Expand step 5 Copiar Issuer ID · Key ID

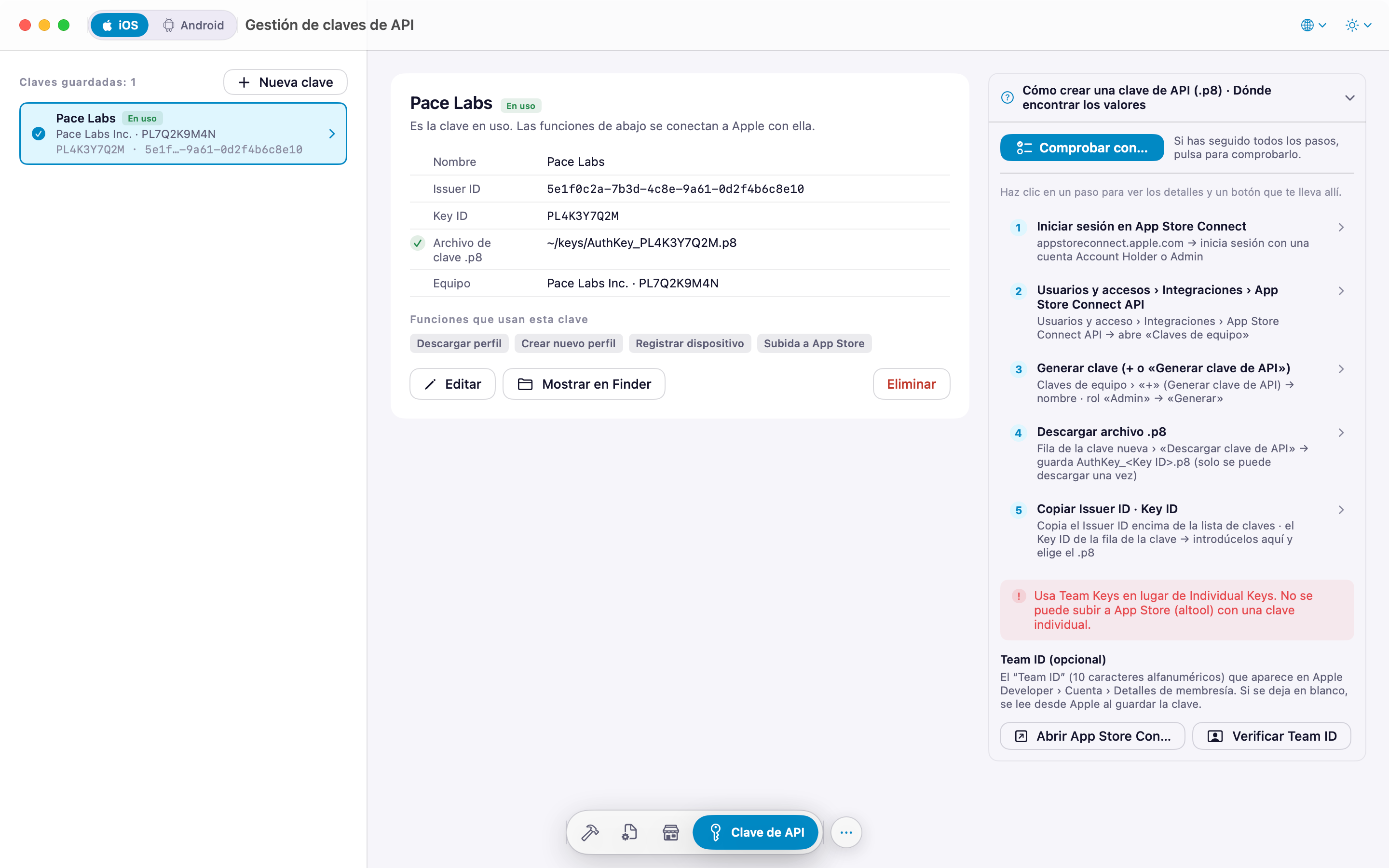point(1177,530)
